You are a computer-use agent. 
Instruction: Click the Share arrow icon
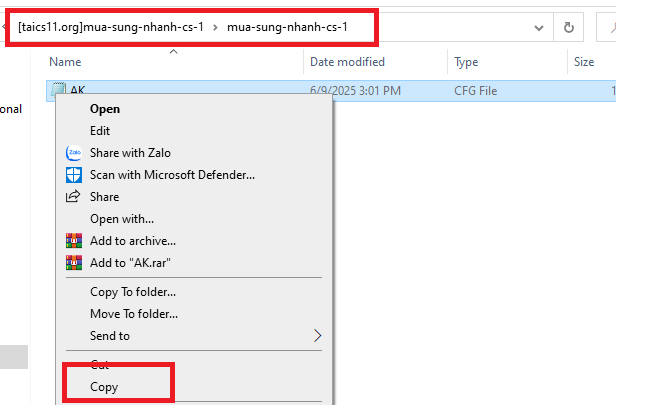[x=73, y=197]
